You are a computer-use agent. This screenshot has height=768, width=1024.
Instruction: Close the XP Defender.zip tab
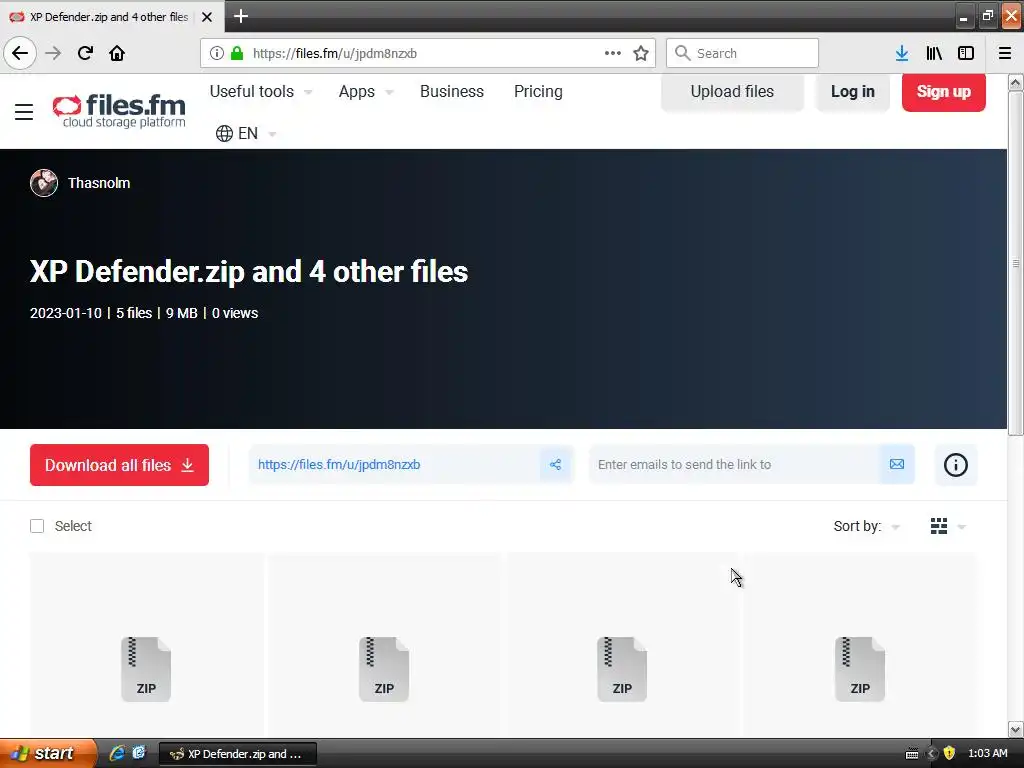tap(207, 17)
